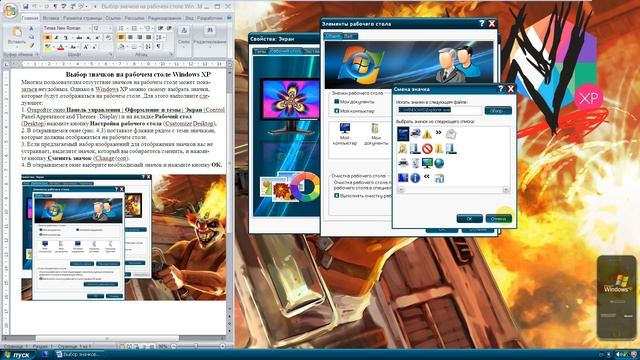Click the Paste (Вставить) button in Word

[17, 36]
